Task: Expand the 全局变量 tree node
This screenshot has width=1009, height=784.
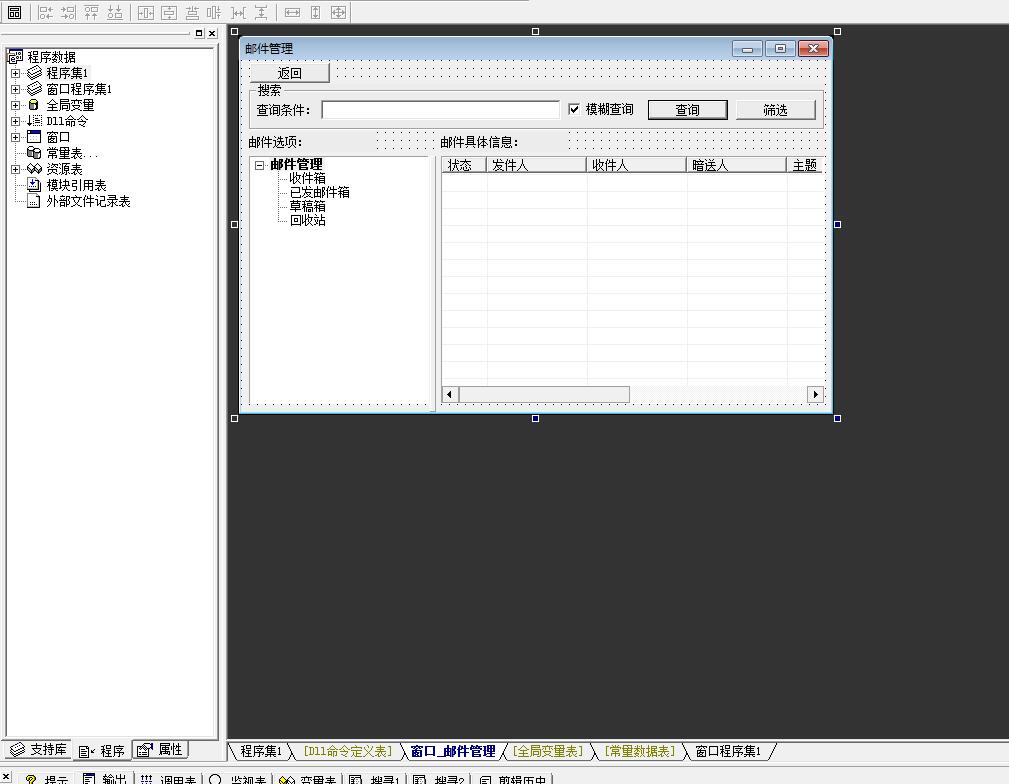Action: click(x=15, y=105)
